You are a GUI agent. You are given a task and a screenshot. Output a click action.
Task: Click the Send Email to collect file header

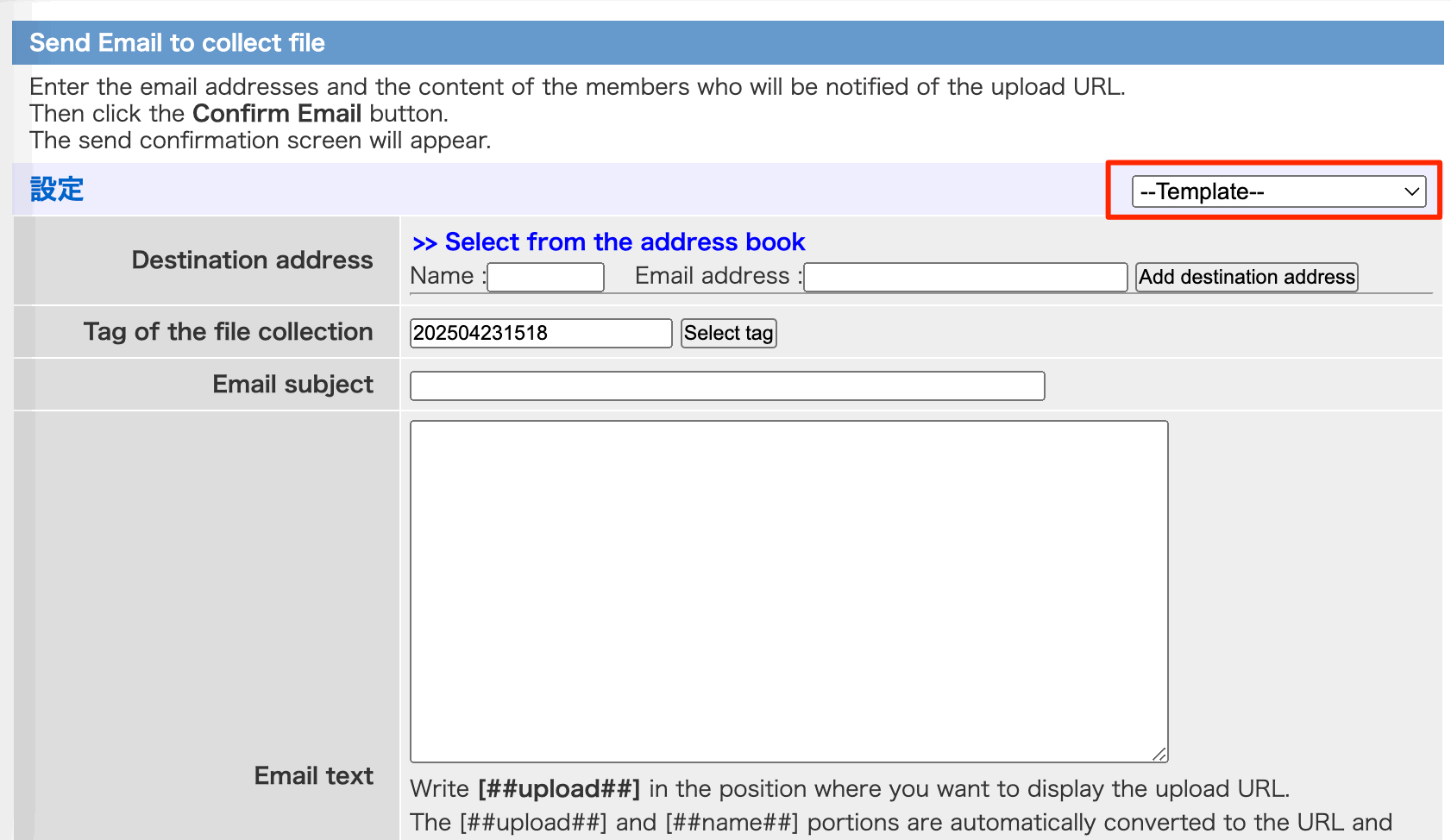pos(177,43)
